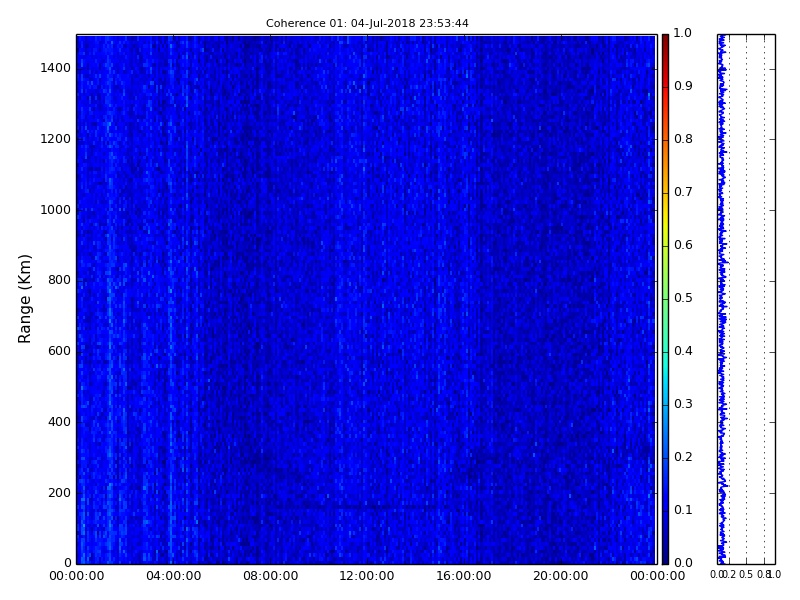The image size is (800, 600).
Task: Click the colorbar 1.0 value label
Action: pos(683,33)
